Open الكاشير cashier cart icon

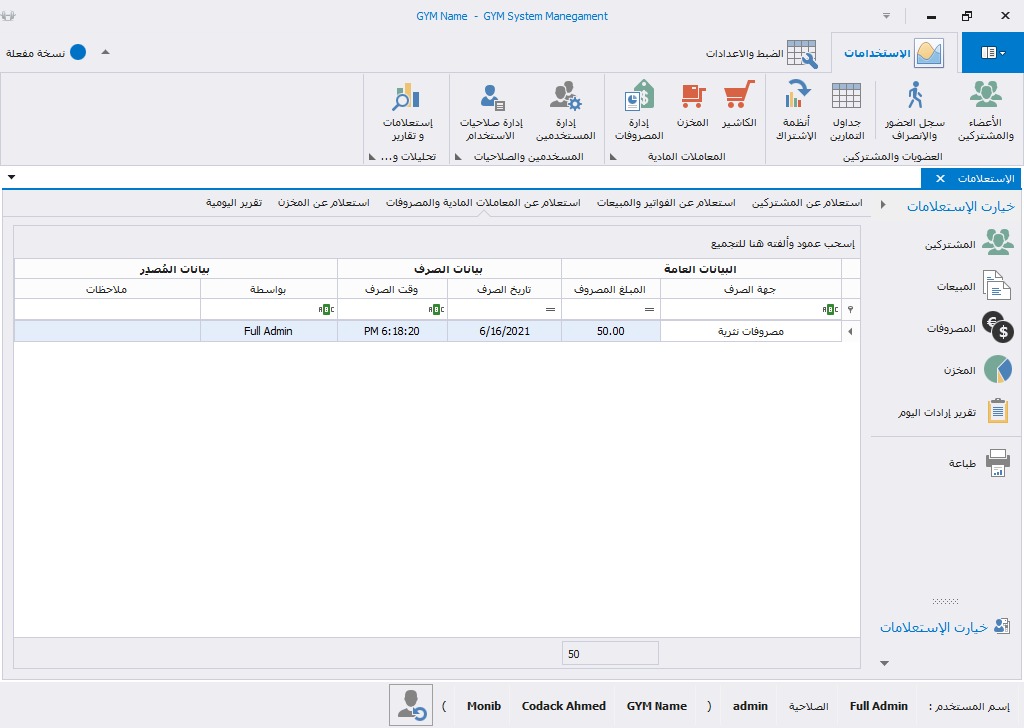click(739, 103)
